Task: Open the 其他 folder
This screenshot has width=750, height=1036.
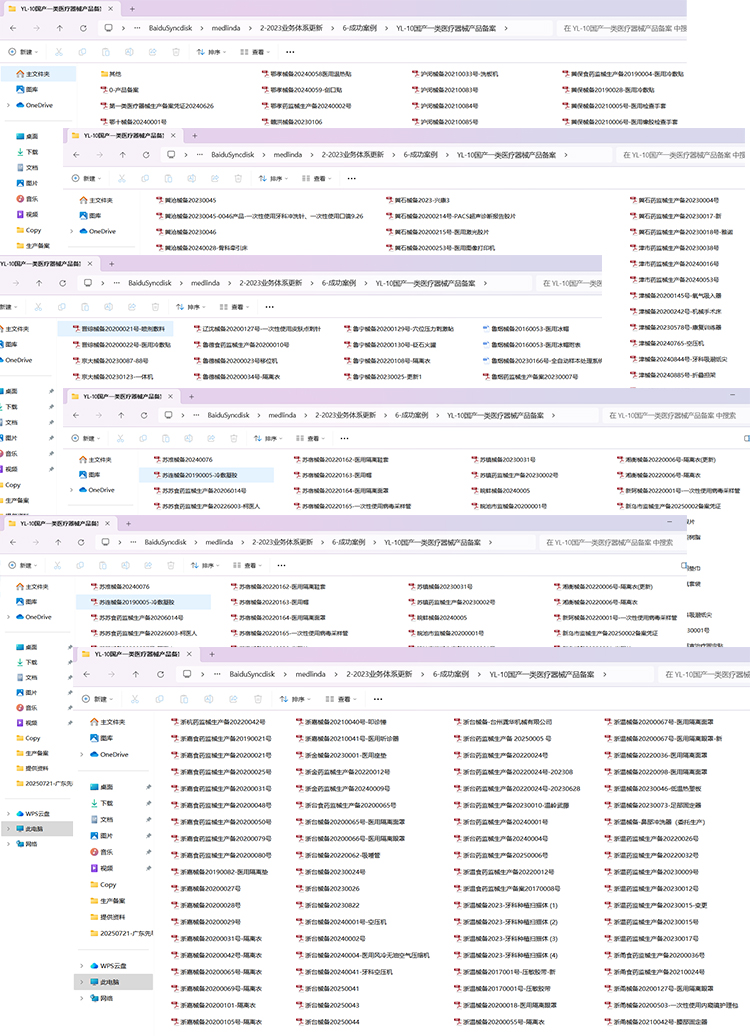Action: tap(115, 74)
